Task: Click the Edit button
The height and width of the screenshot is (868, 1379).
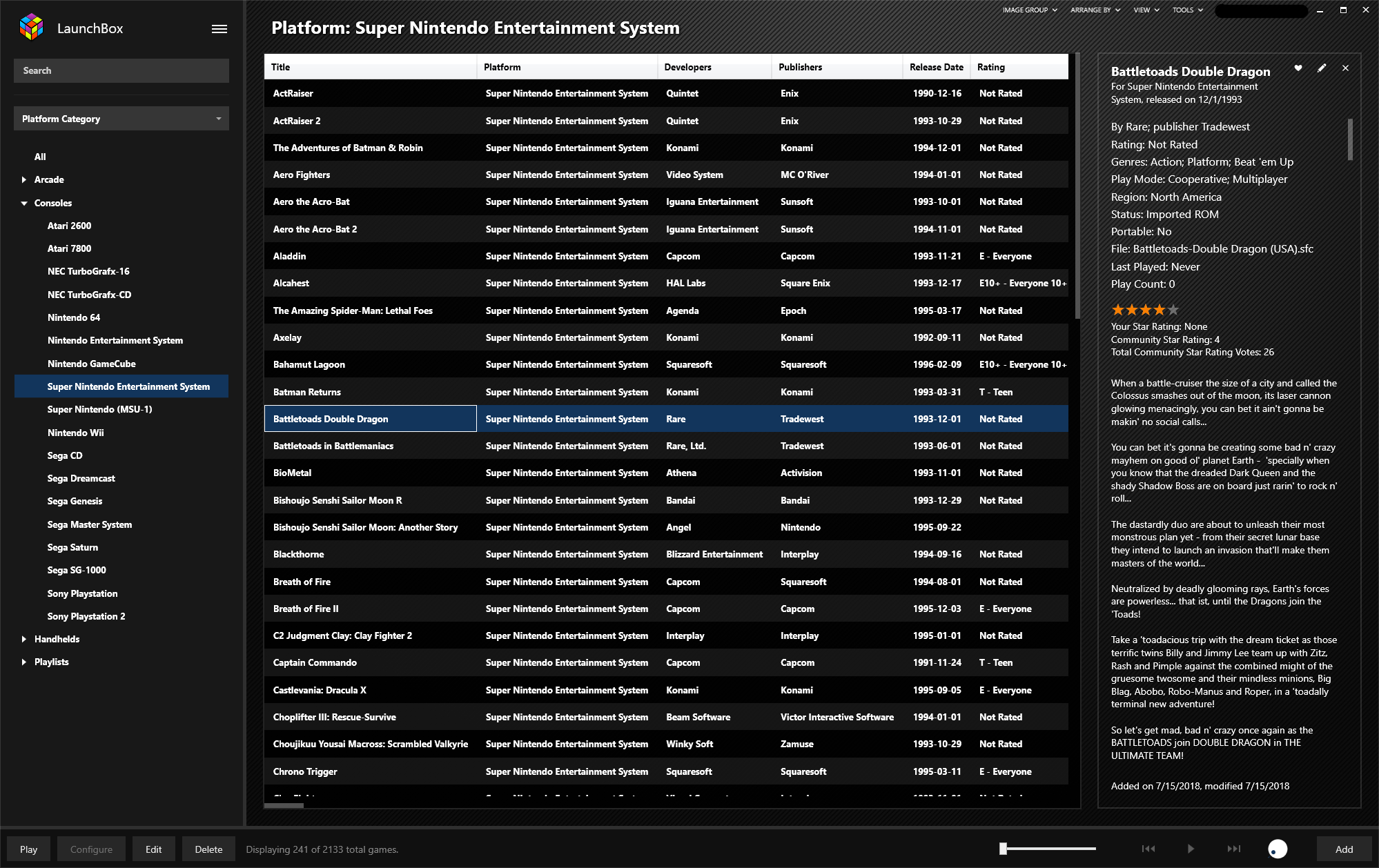Action: click(153, 849)
